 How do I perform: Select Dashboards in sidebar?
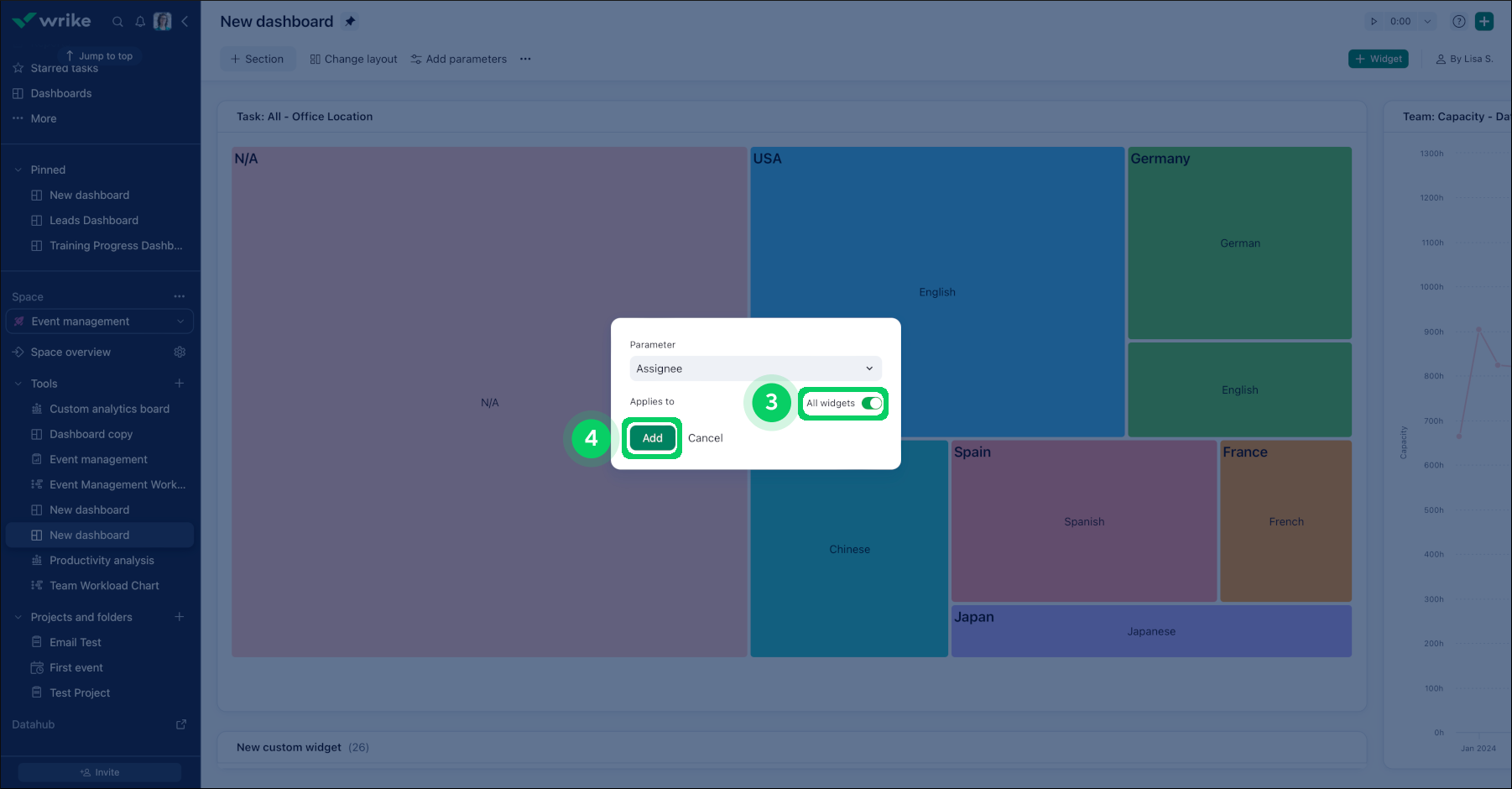(x=61, y=93)
